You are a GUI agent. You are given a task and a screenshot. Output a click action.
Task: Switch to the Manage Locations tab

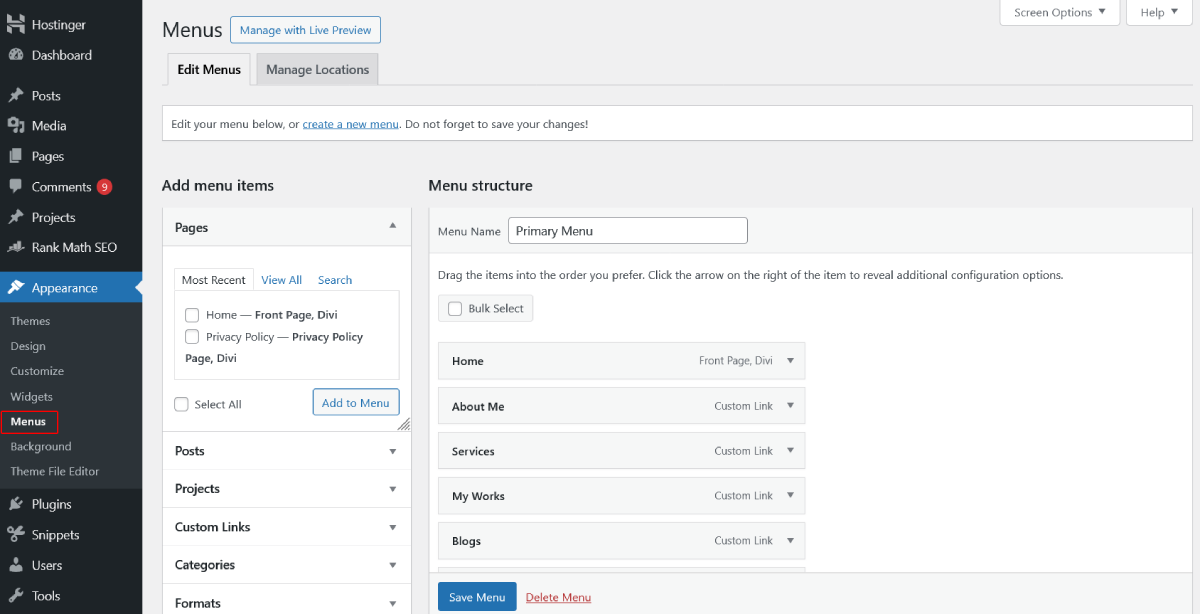[316, 69]
